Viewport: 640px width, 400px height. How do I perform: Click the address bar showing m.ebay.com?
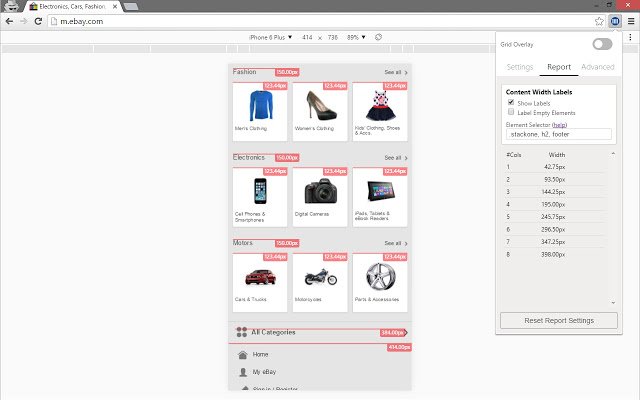point(322,21)
